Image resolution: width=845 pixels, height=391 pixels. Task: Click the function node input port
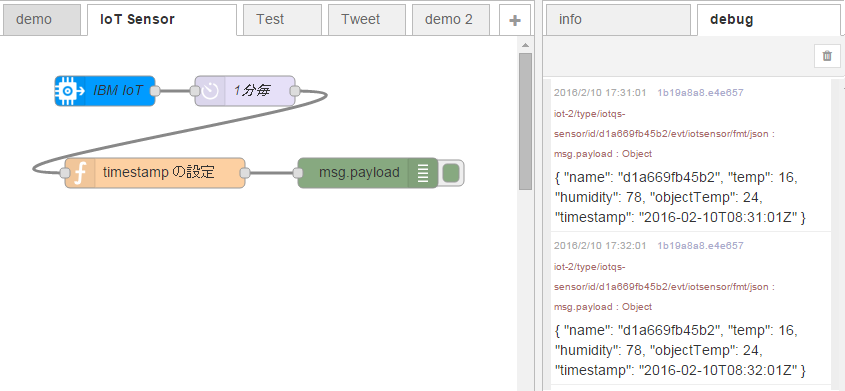pyautogui.click(x=65, y=173)
